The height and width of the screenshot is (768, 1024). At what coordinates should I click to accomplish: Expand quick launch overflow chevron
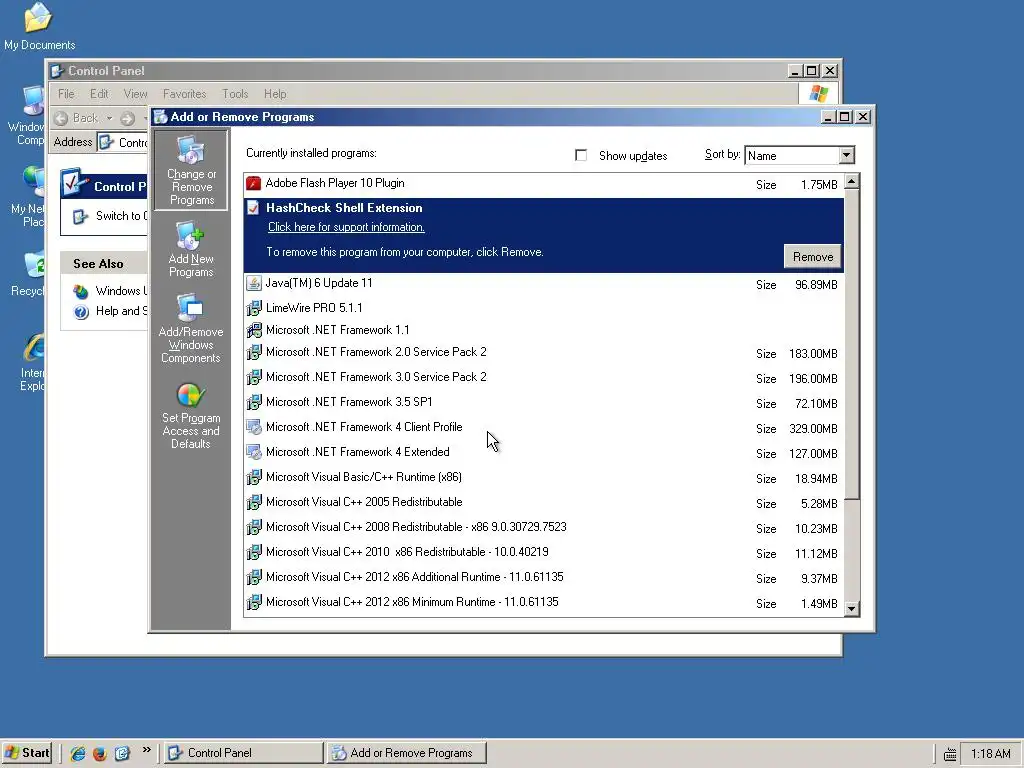146,750
